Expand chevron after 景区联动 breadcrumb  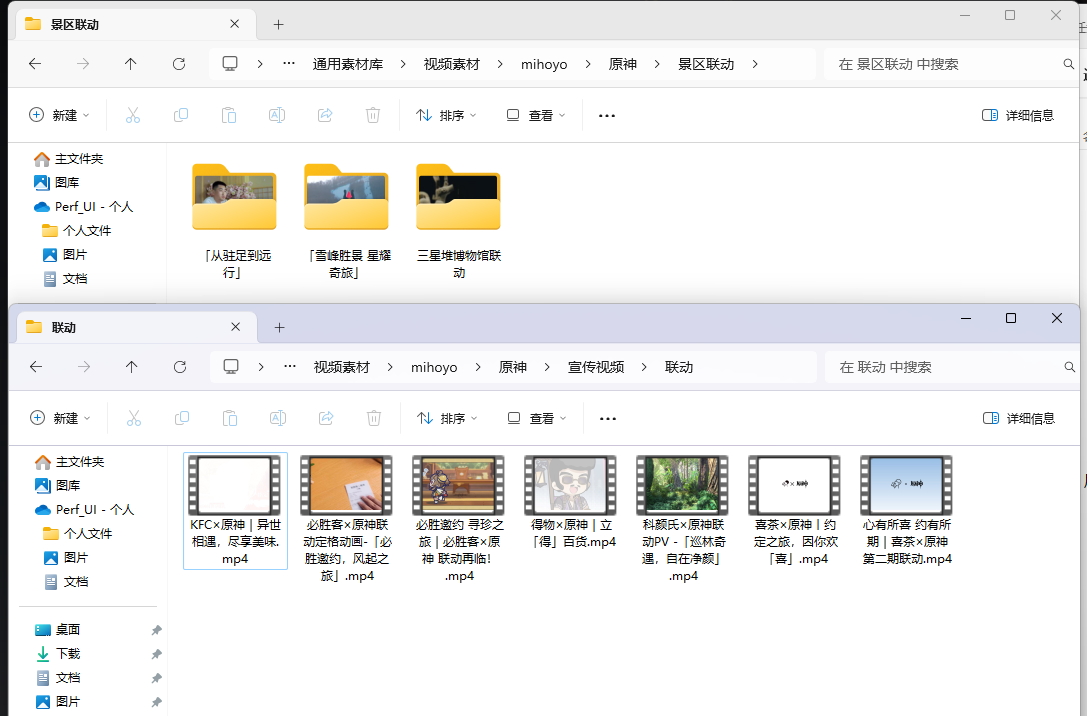(755, 64)
